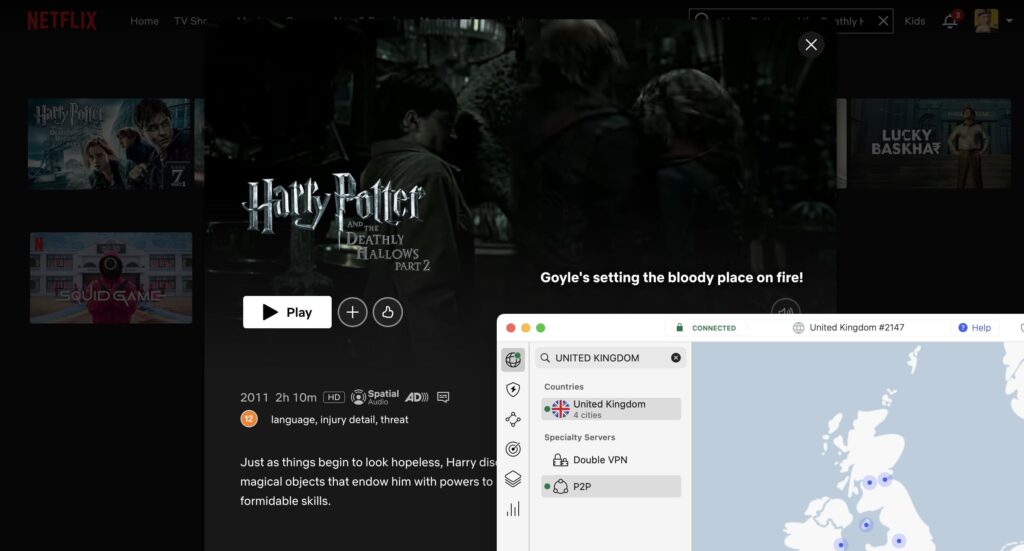Open the stacked layers sidebar icon
This screenshot has height=551, width=1024.
tap(513, 479)
